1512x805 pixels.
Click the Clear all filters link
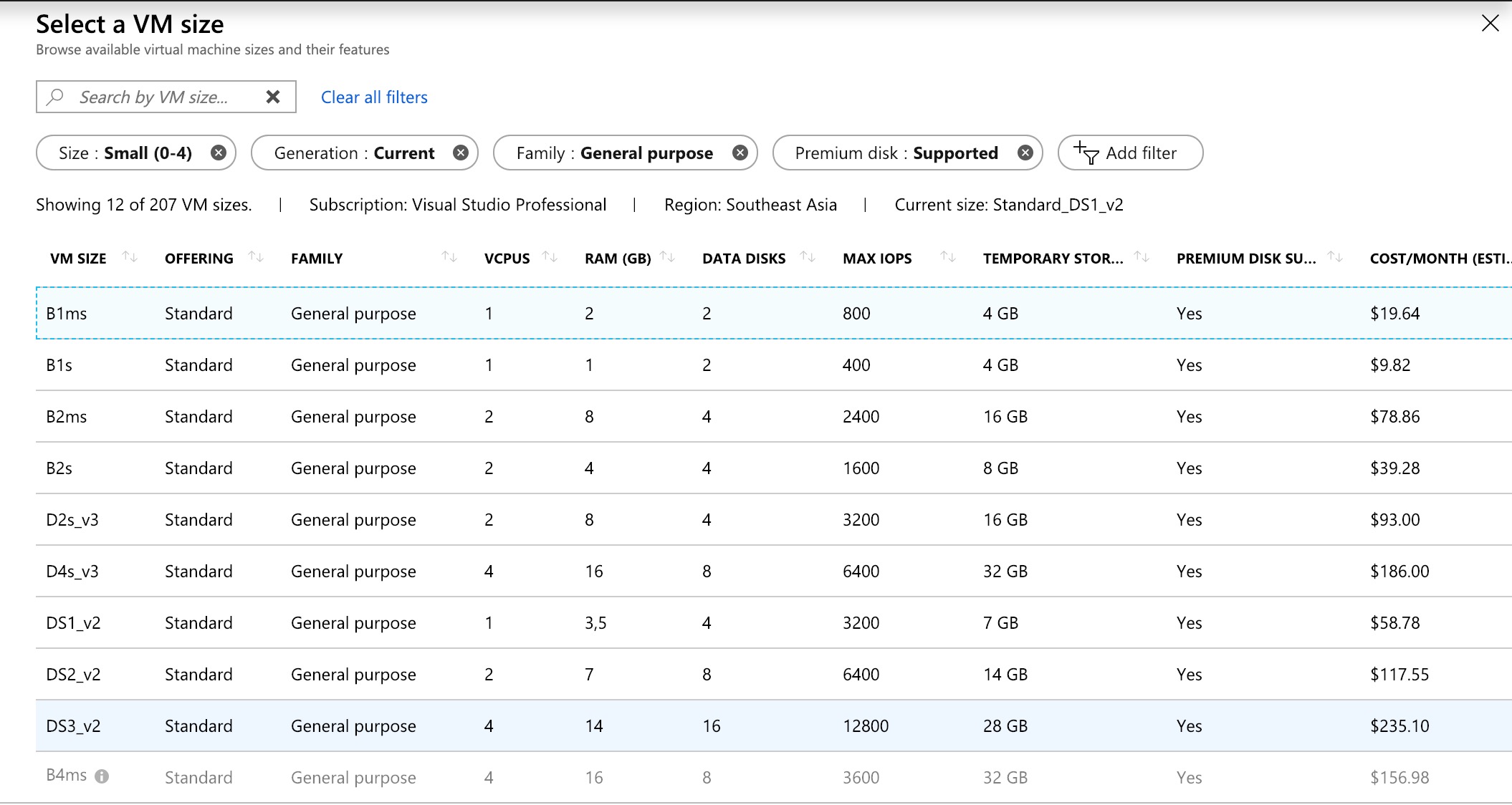pos(374,97)
